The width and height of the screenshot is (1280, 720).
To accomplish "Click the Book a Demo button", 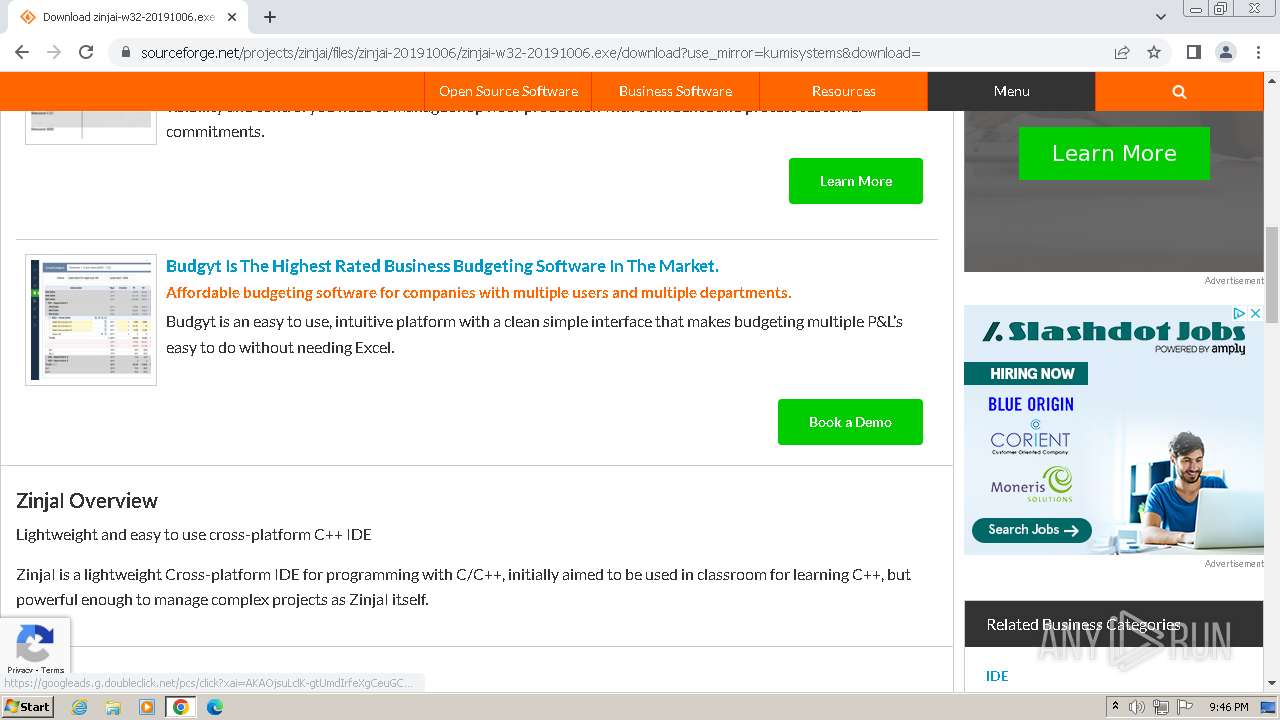I will [850, 422].
